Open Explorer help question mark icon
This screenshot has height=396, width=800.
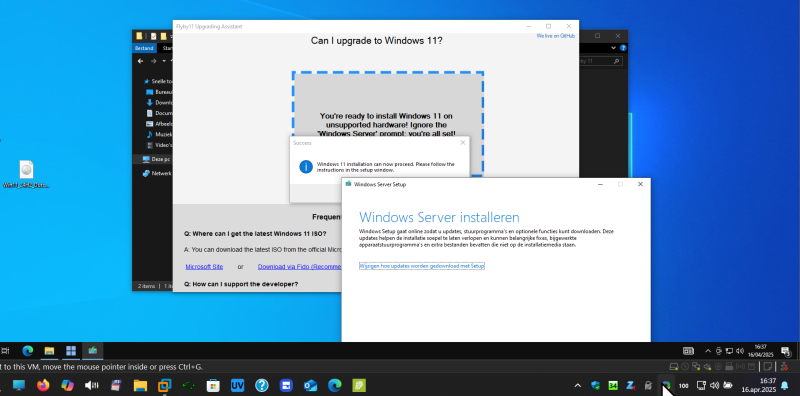coord(623,48)
